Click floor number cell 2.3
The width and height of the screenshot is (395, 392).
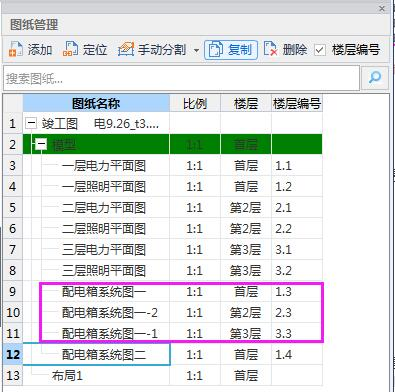pos(297,313)
